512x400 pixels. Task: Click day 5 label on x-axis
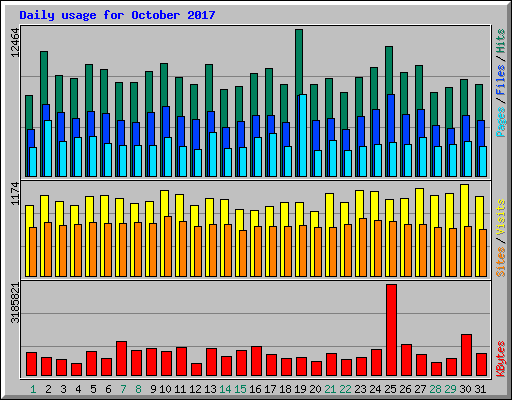93,389
